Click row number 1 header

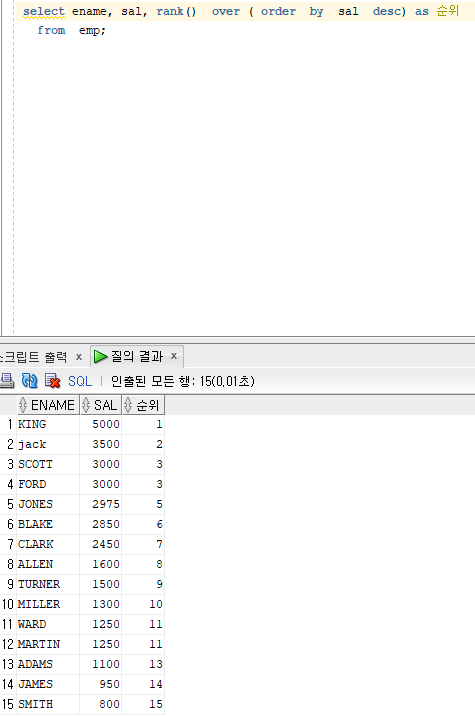point(8,424)
